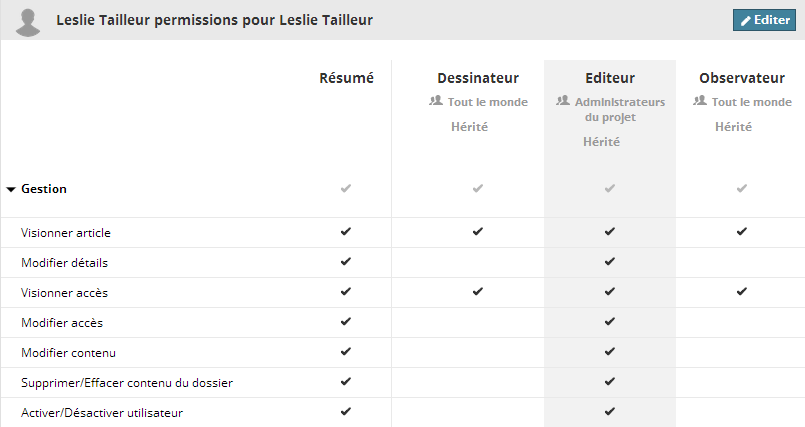Image resolution: width=805 pixels, height=427 pixels.
Task: Toggle Editeur checkmark for Modifier contenu
Action: [x=610, y=352]
